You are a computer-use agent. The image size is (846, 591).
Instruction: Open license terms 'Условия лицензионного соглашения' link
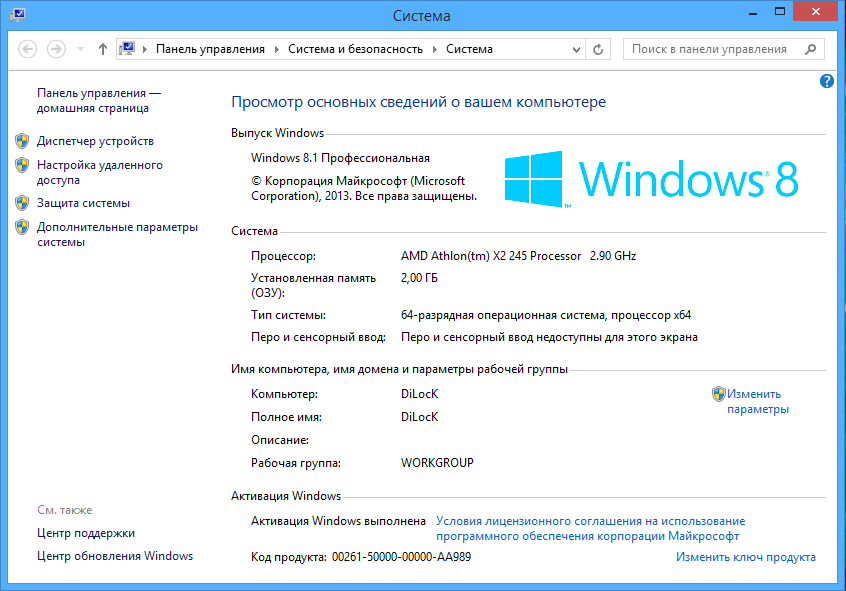tap(590, 528)
